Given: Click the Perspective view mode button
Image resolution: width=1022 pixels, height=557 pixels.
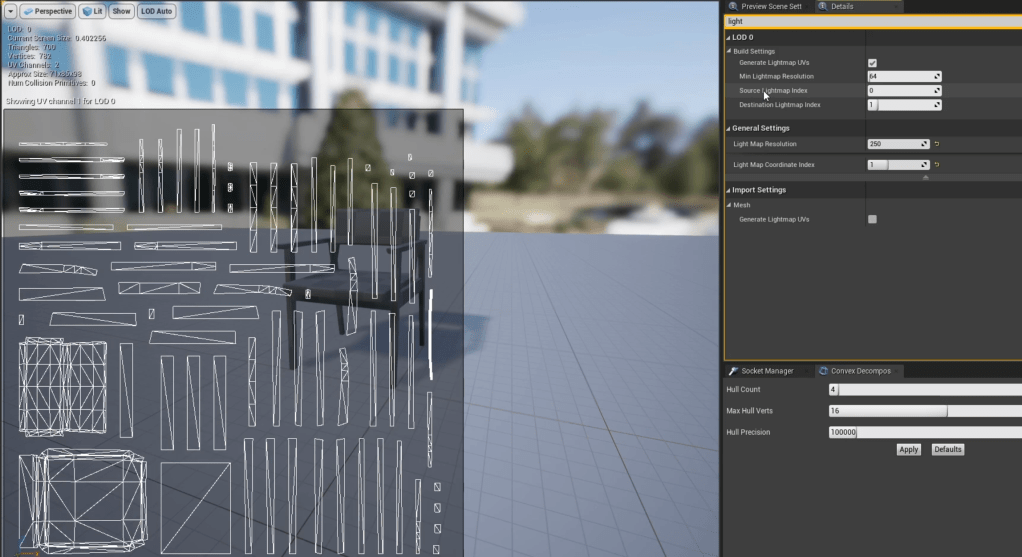Looking at the screenshot, I should click(47, 11).
